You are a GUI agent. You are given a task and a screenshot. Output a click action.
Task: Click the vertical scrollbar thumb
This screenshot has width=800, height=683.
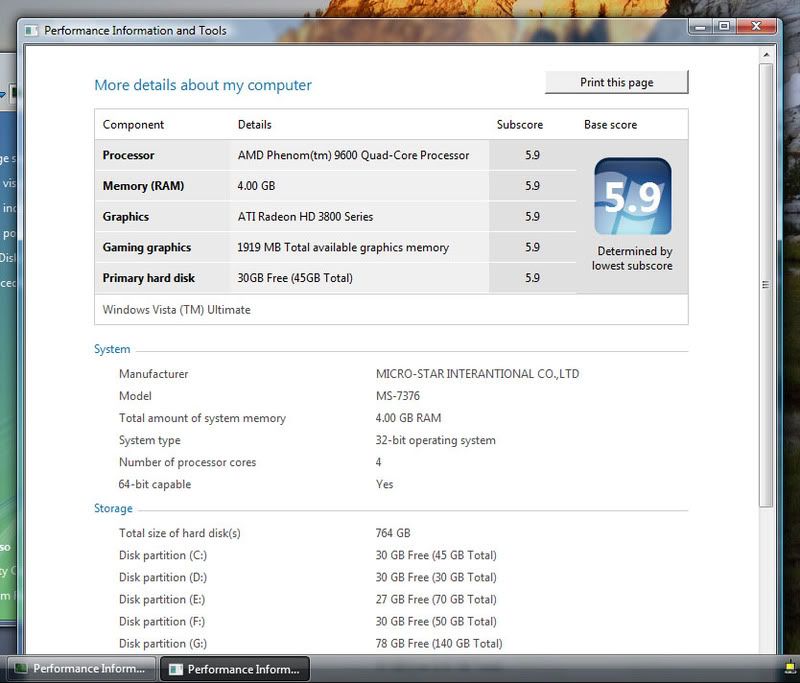point(766,285)
